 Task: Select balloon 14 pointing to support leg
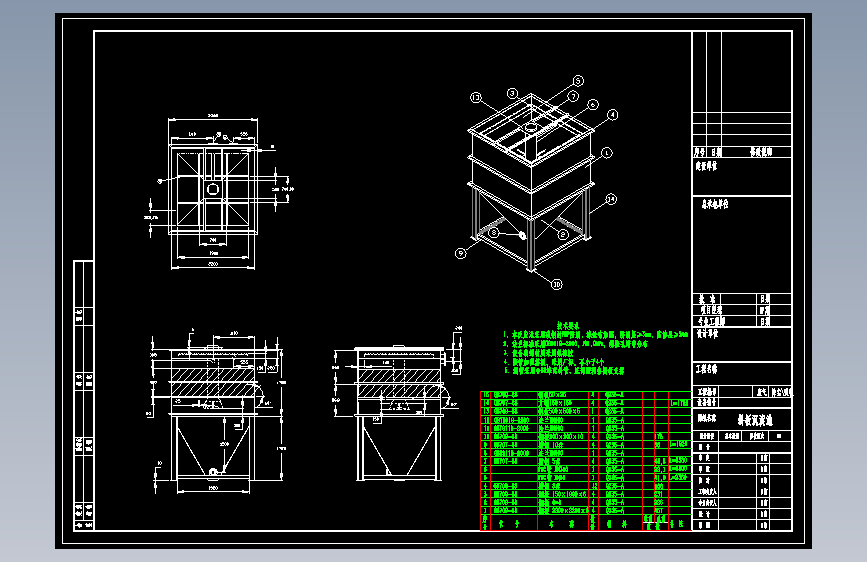click(x=610, y=199)
